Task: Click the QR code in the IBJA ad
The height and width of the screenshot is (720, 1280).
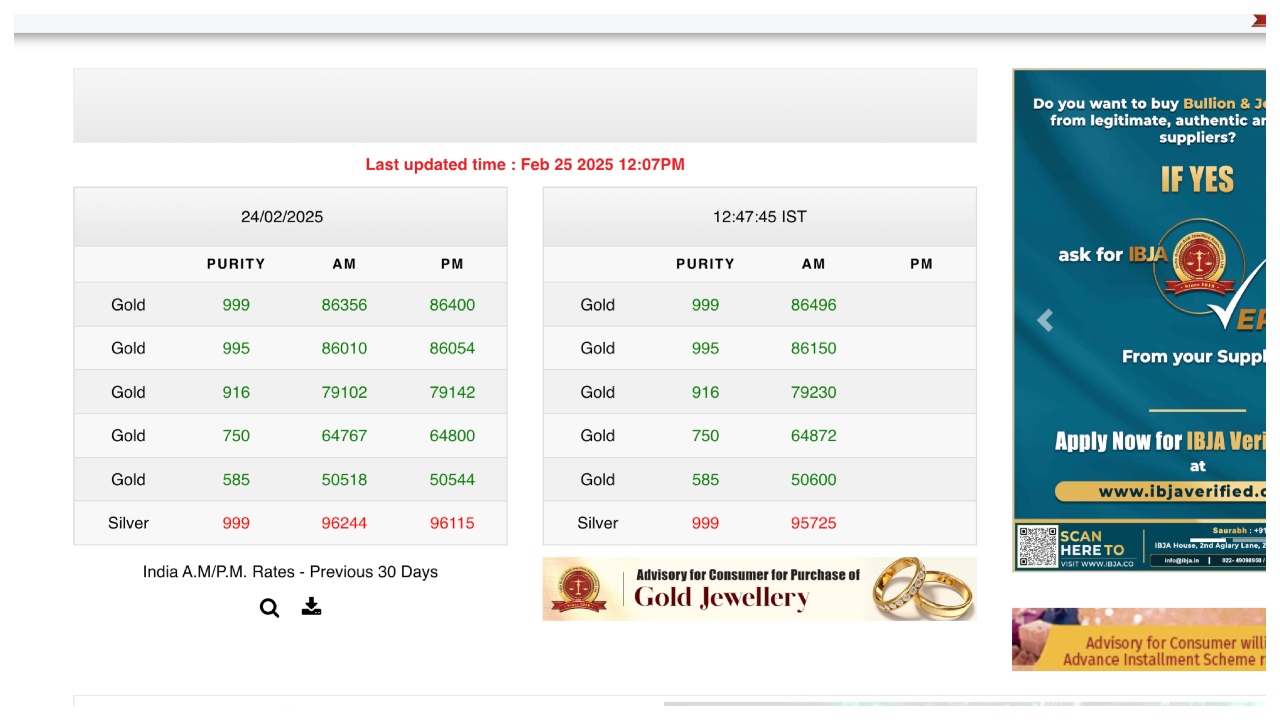Action: tap(1037, 547)
